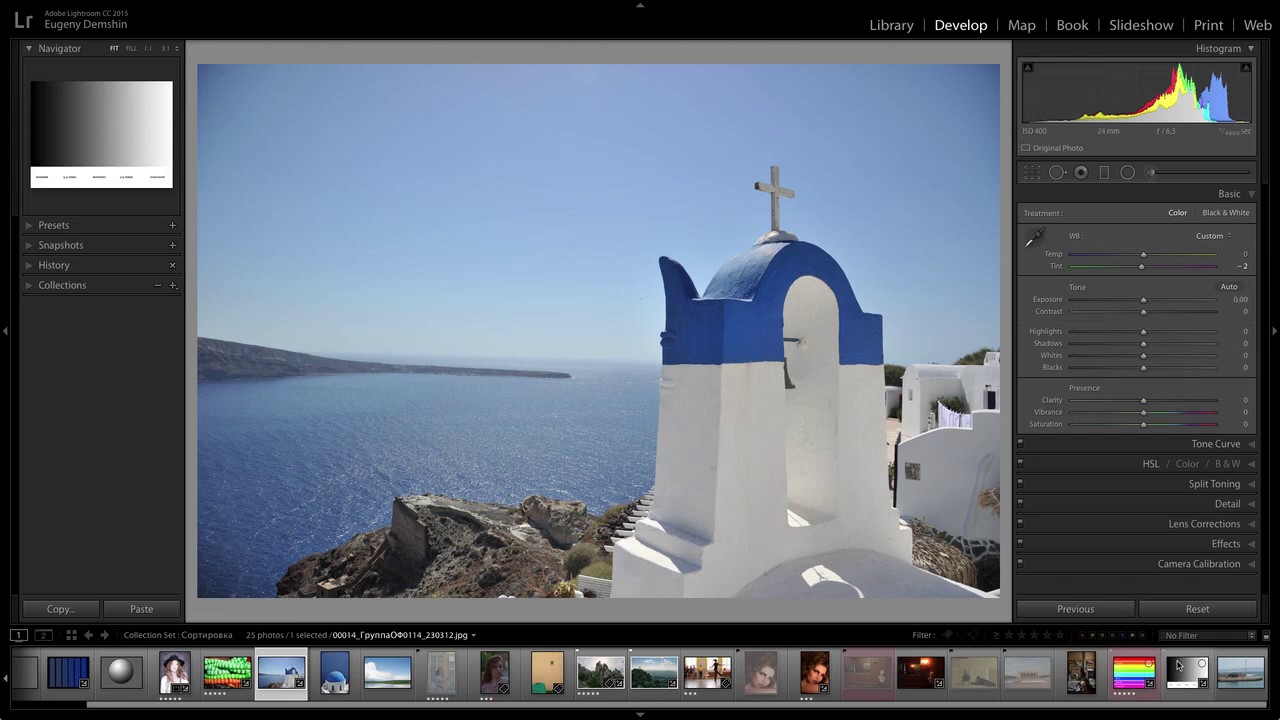Switch to the Library module
Image resolution: width=1280 pixels, height=720 pixels.
891,25
